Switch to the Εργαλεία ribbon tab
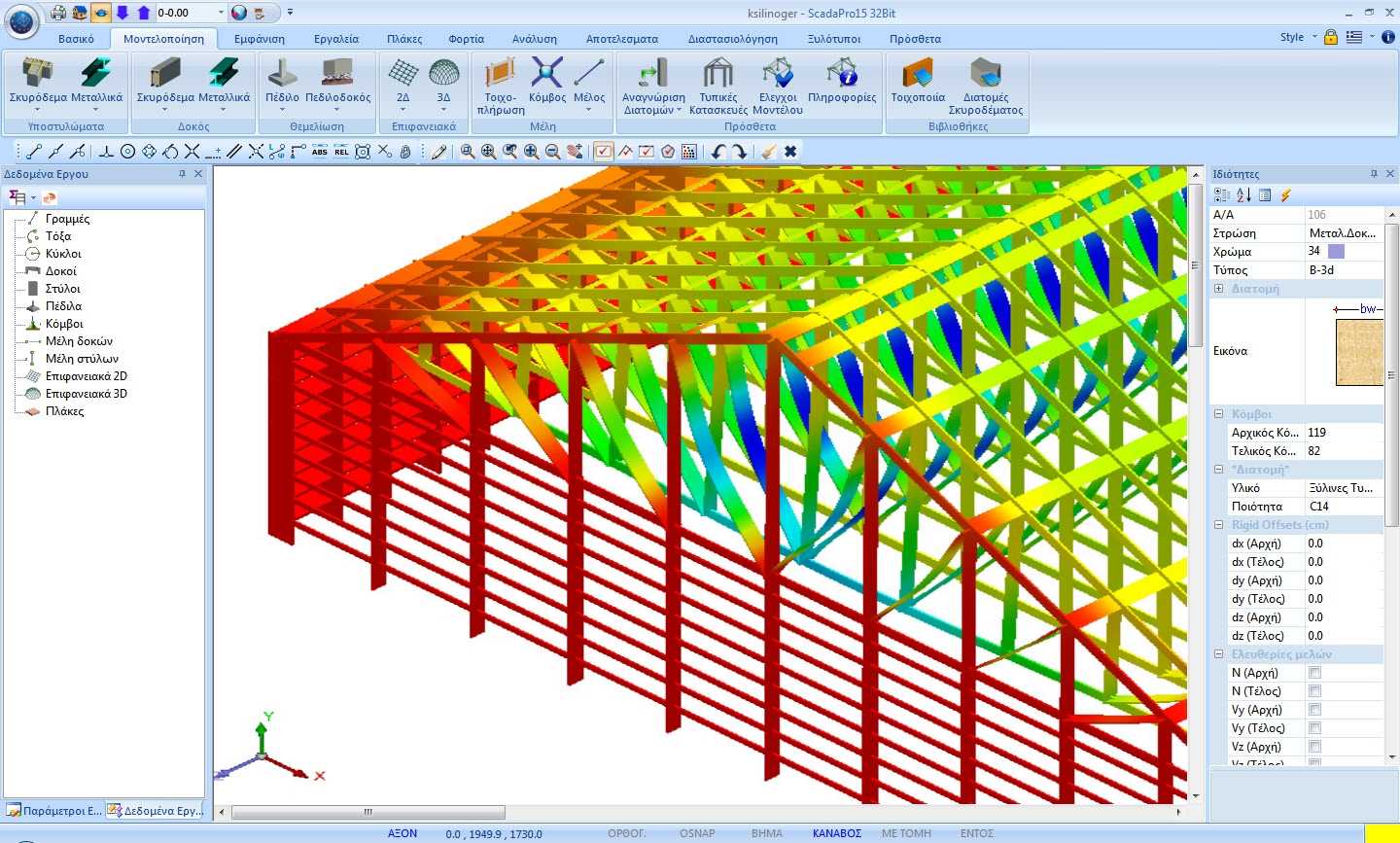The image size is (1400, 843). (336, 39)
